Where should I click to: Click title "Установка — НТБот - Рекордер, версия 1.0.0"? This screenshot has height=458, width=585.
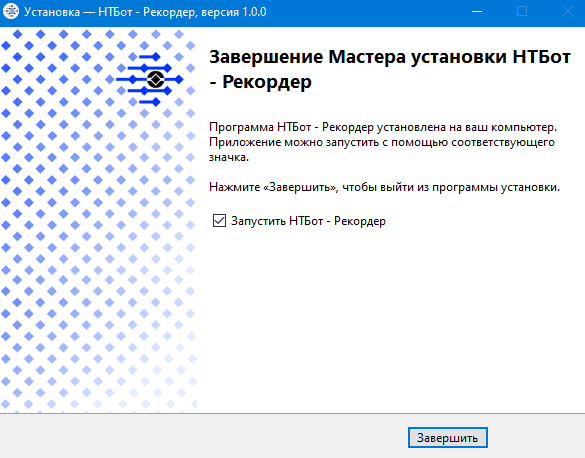145,12
